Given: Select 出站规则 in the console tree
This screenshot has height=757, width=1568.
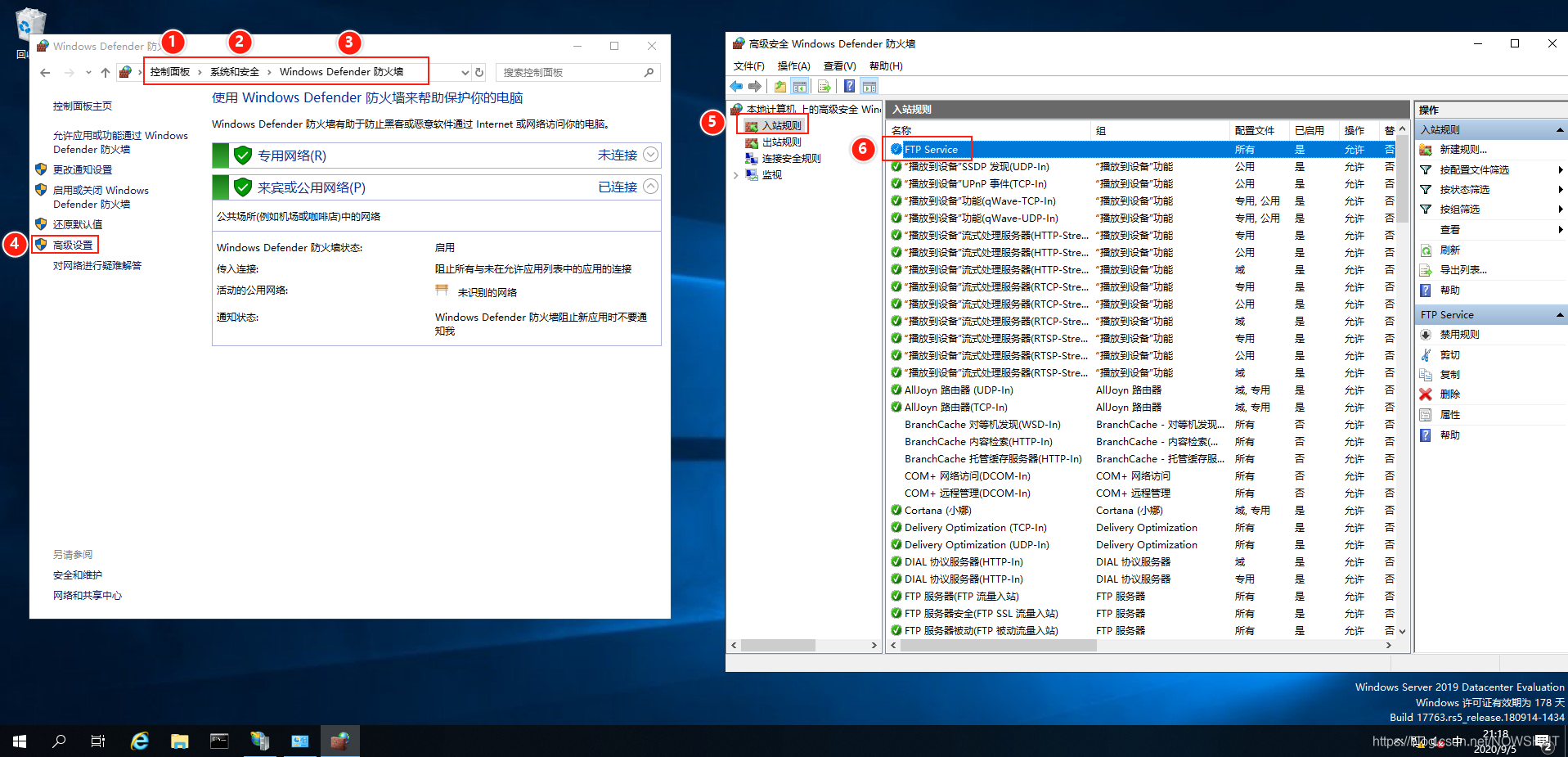Looking at the screenshot, I should 781,142.
